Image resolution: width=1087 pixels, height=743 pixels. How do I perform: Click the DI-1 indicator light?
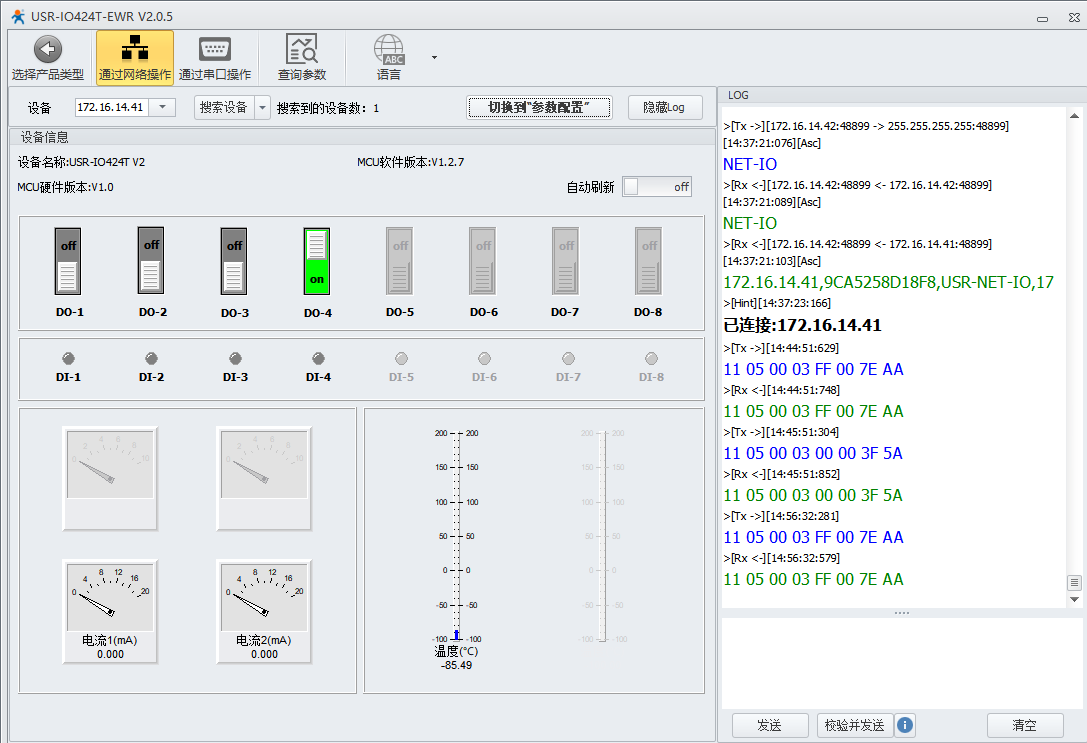coord(68,358)
